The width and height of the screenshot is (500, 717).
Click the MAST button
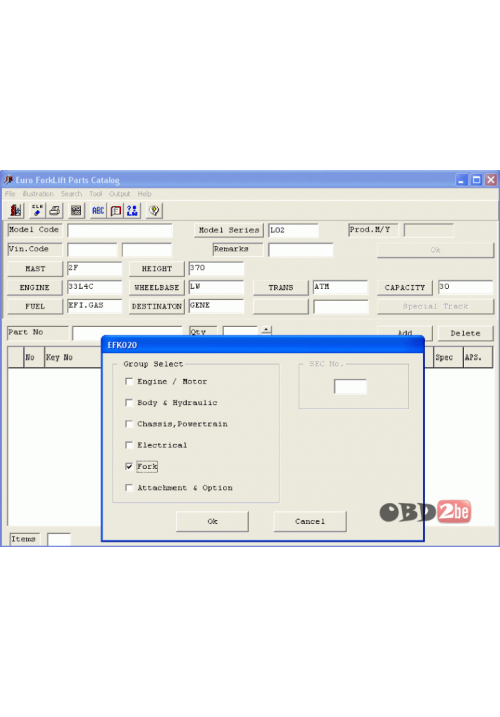(x=35, y=269)
